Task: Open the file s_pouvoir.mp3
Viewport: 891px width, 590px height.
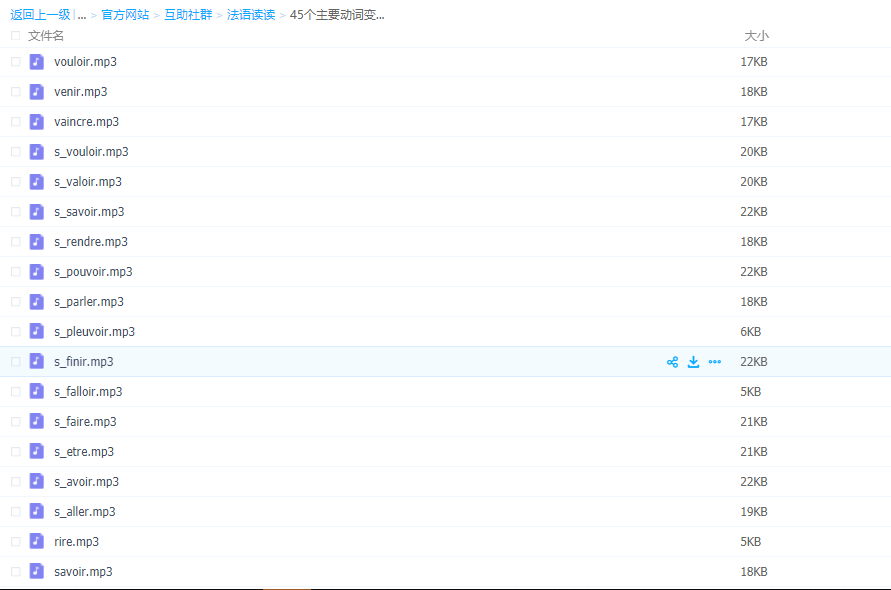Action: click(x=93, y=272)
